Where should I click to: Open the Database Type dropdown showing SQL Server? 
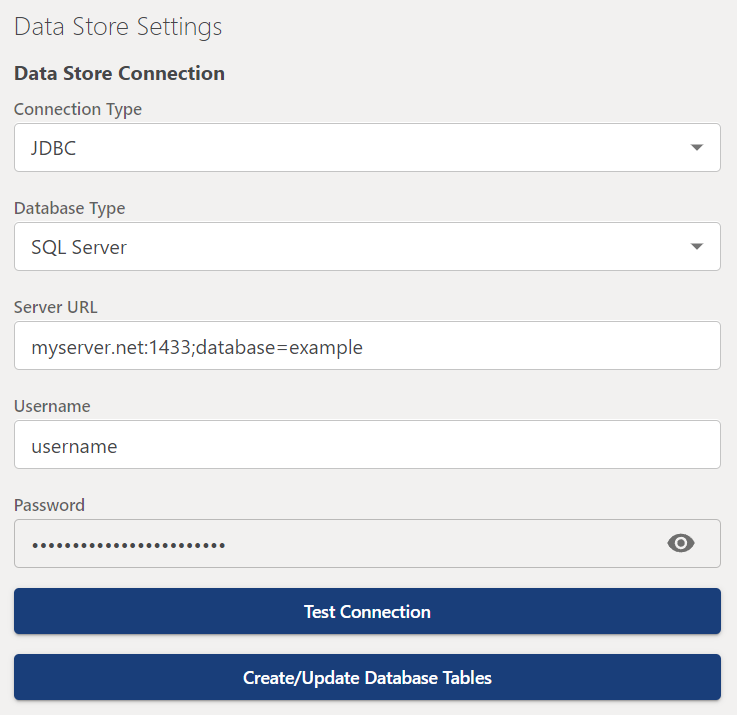pyautogui.click(x=367, y=246)
